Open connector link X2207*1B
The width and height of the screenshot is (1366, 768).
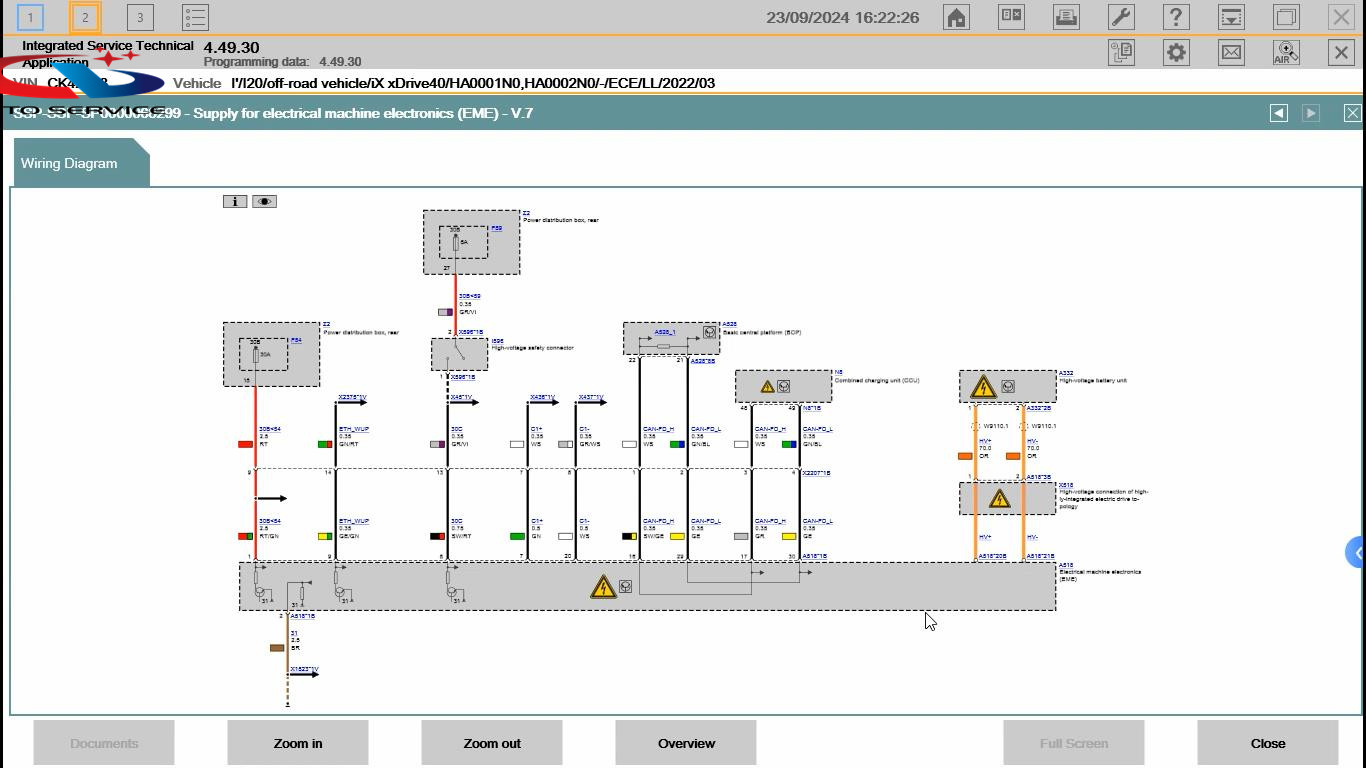coord(816,473)
